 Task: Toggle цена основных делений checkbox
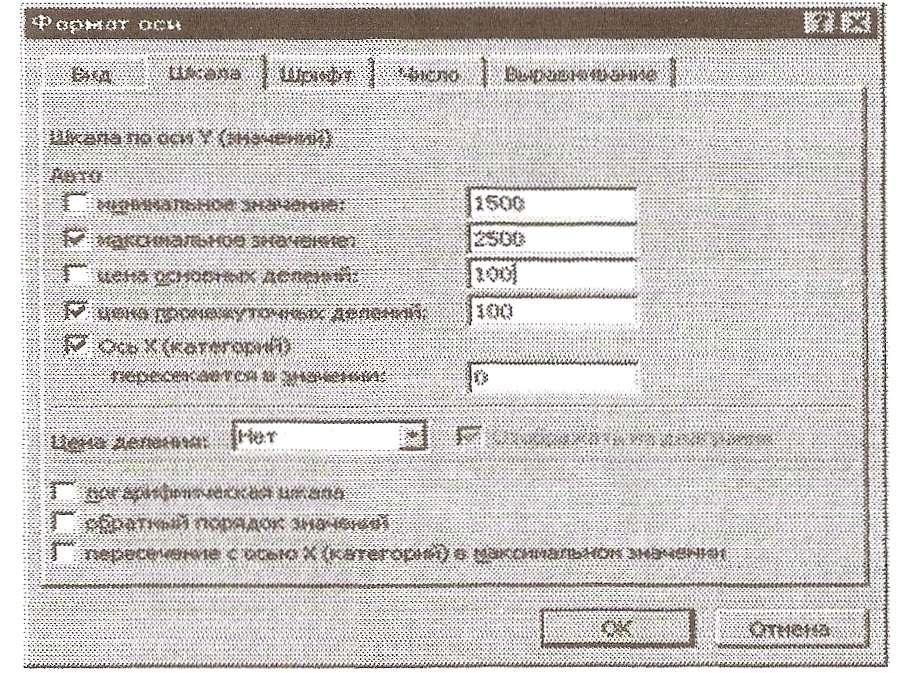click(76, 274)
